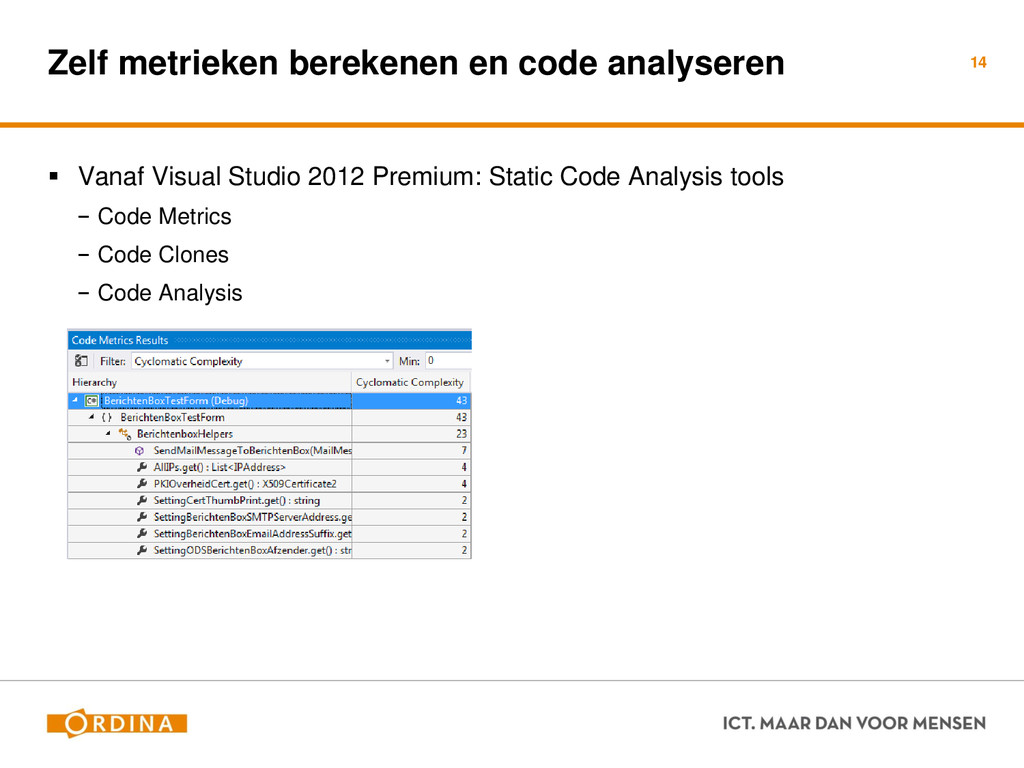The image size is (1024, 768).
Task: Click the Ordina logo
Action: click(x=117, y=724)
